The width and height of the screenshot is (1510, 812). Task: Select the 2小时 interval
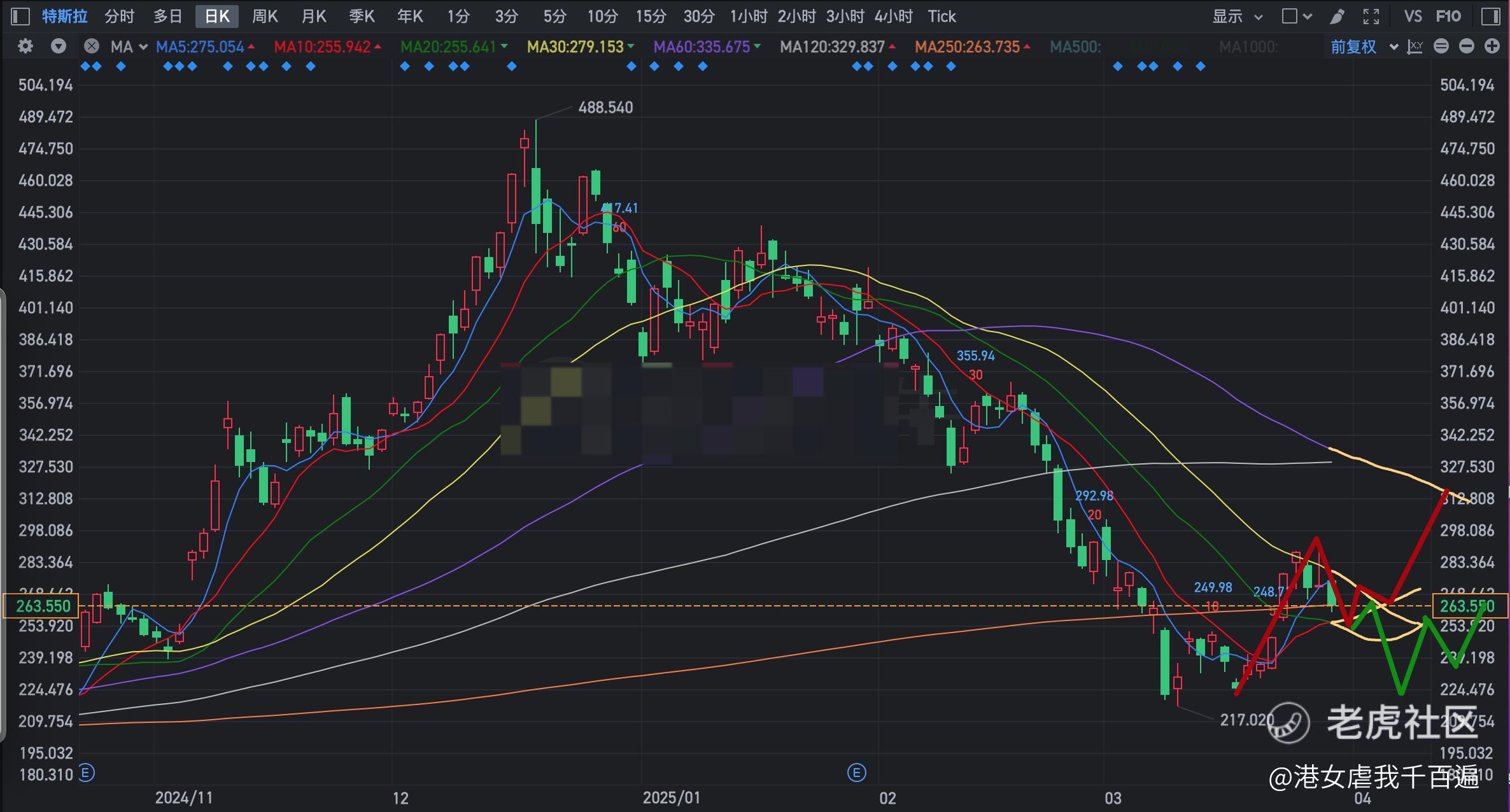(x=797, y=16)
